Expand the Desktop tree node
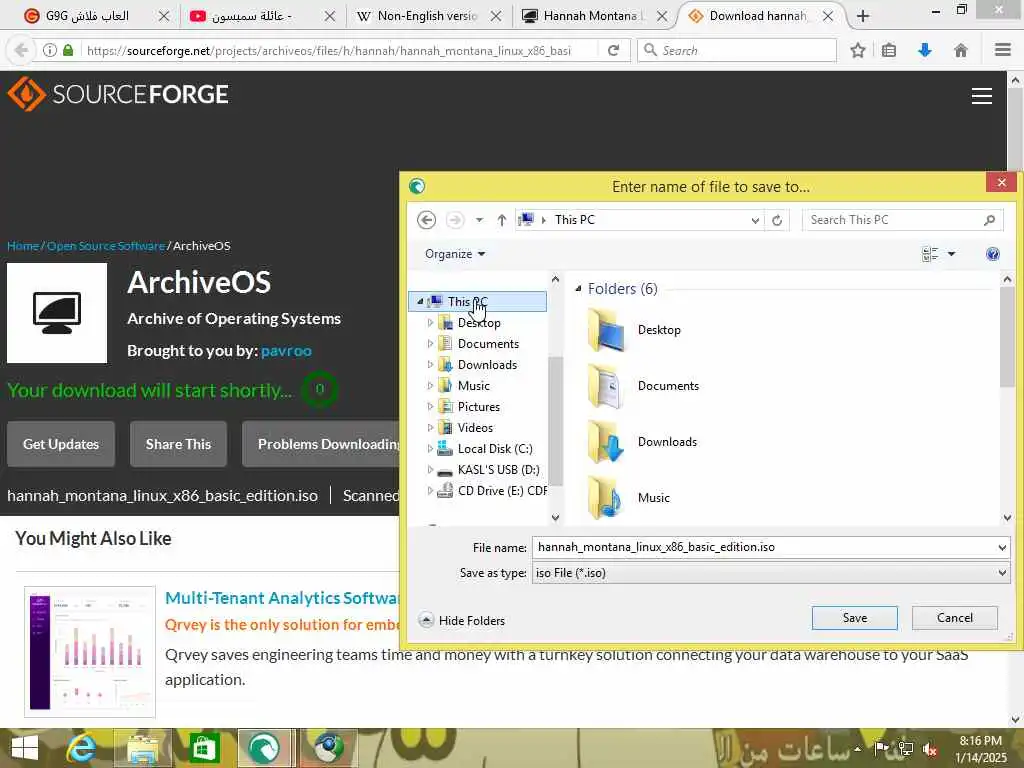Viewport: 1024px width, 768px height. click(430, 323)
